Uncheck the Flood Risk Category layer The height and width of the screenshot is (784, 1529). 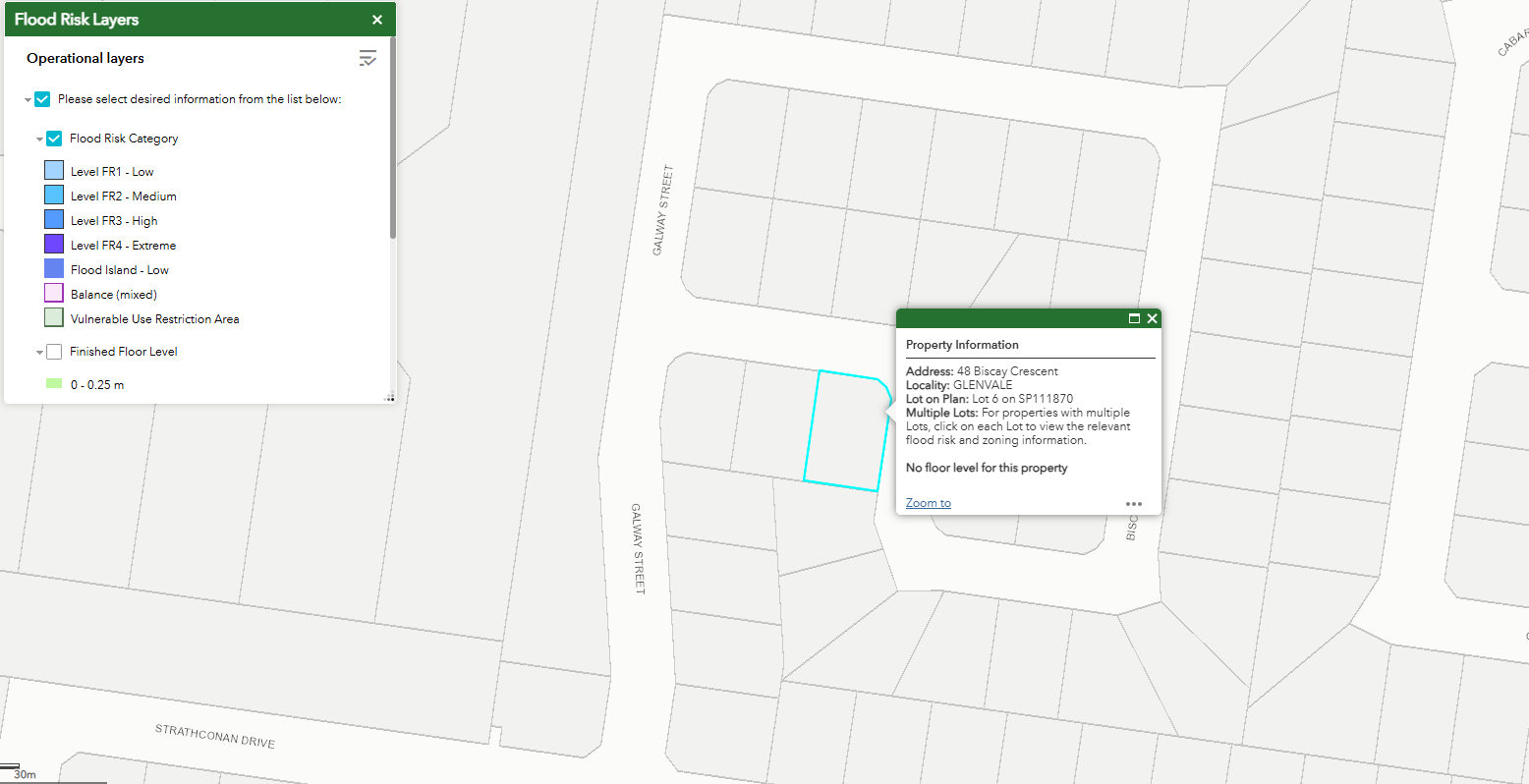point(54,139)
